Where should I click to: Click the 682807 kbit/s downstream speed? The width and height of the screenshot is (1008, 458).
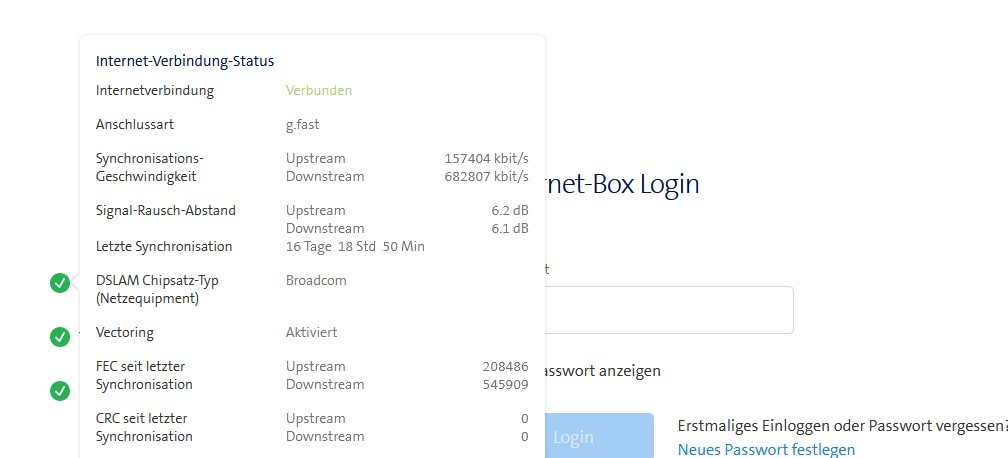[486, 177]
